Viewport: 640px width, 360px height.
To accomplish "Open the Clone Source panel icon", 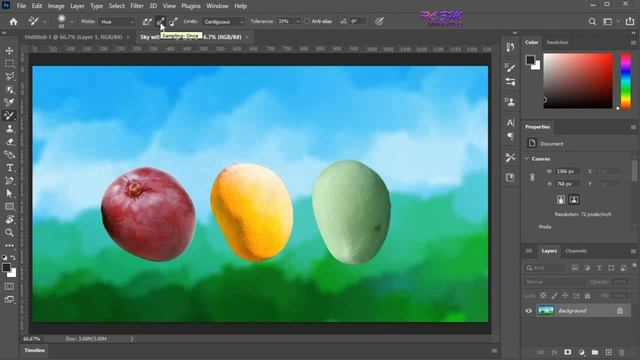I will click(x=510, y=102).
